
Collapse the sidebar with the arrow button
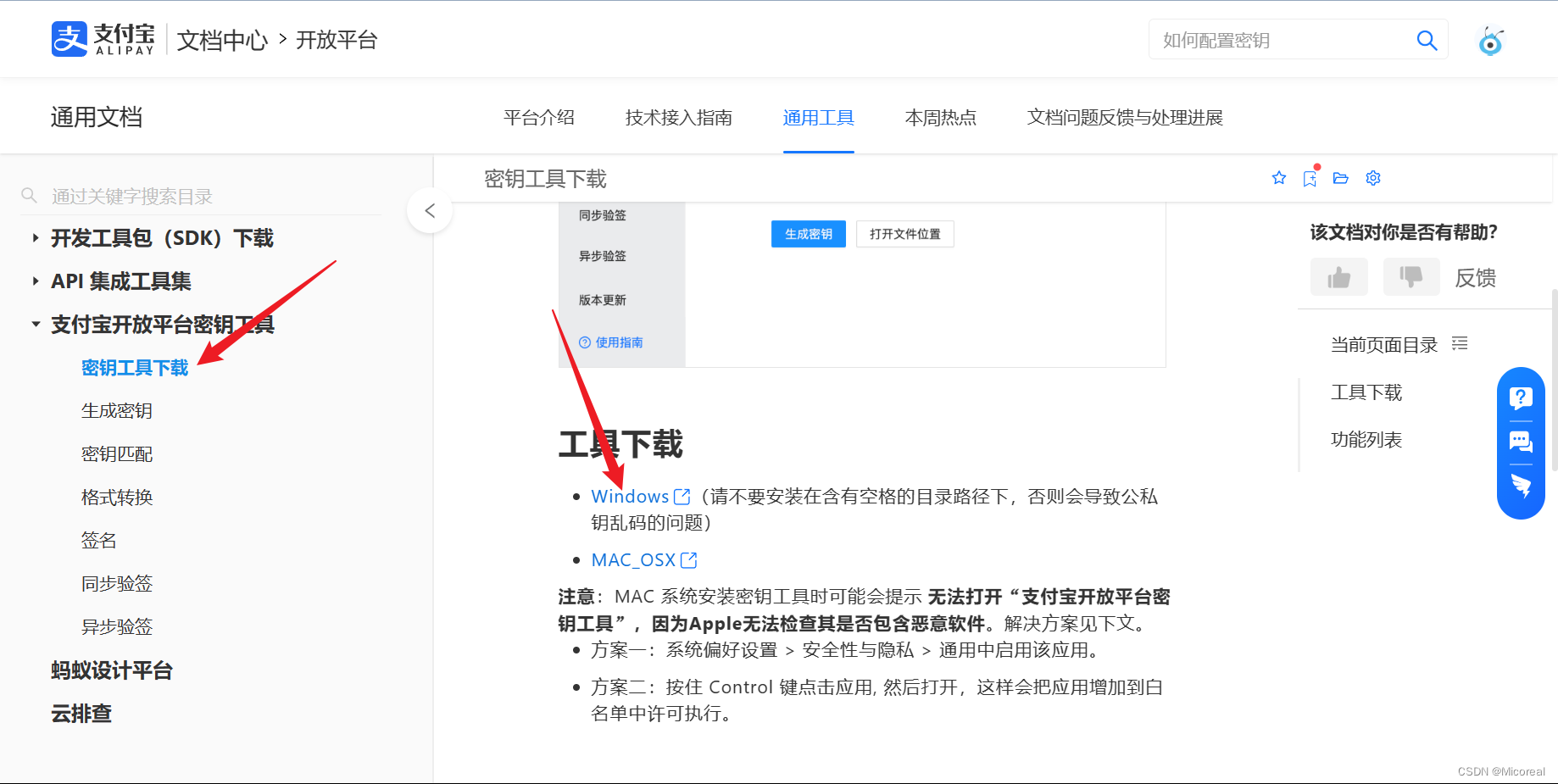430,210
